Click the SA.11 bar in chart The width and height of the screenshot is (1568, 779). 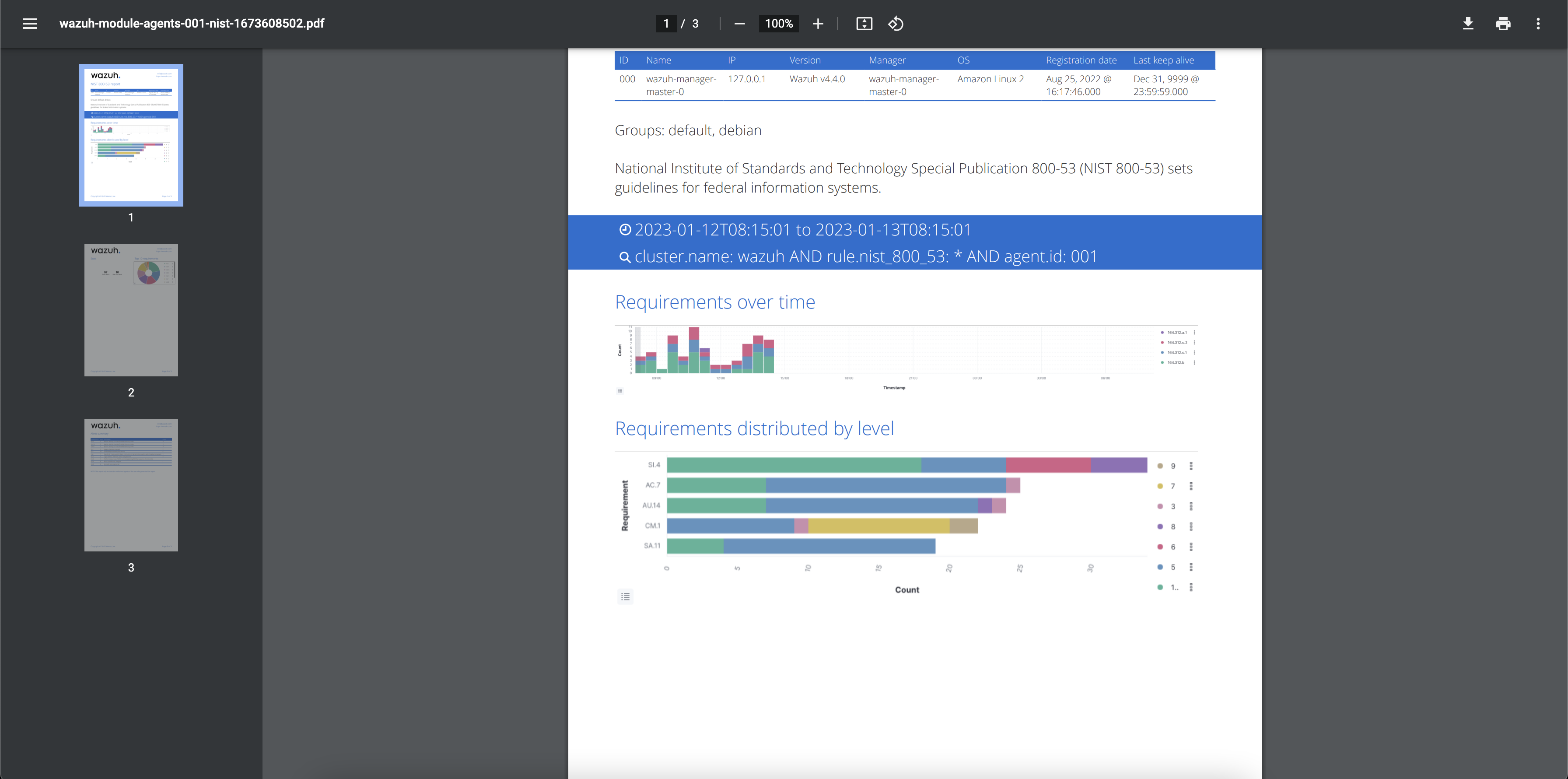[801, 546]
